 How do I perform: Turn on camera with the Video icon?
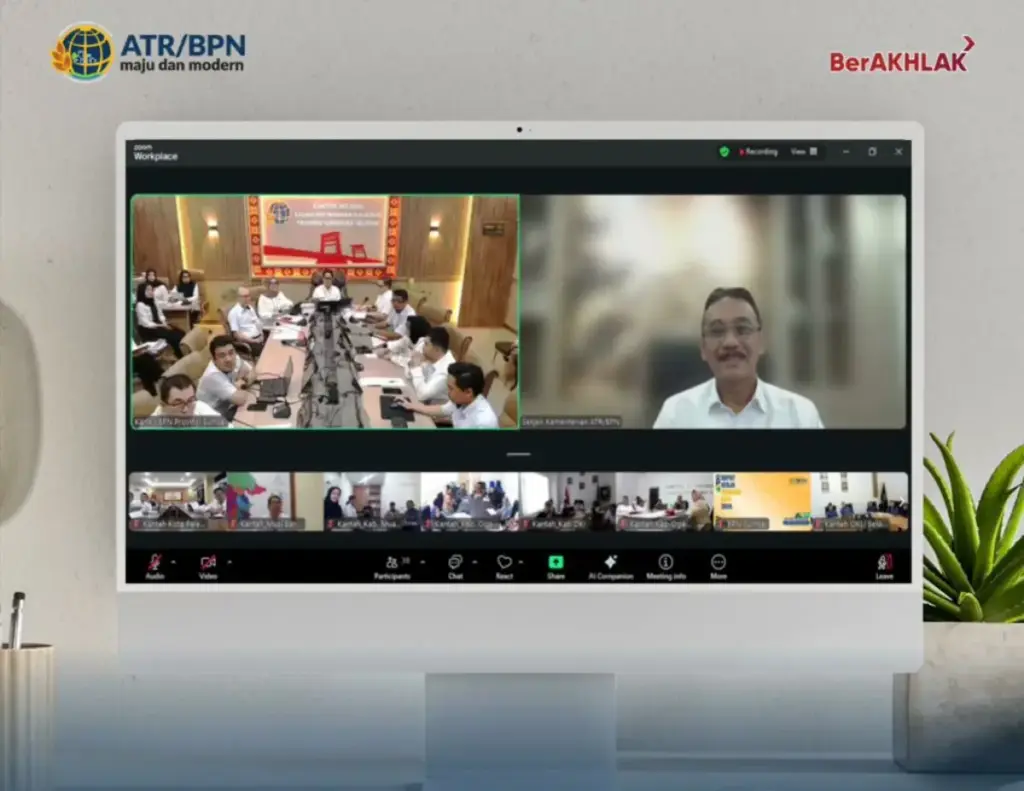[x=208, y=564]
